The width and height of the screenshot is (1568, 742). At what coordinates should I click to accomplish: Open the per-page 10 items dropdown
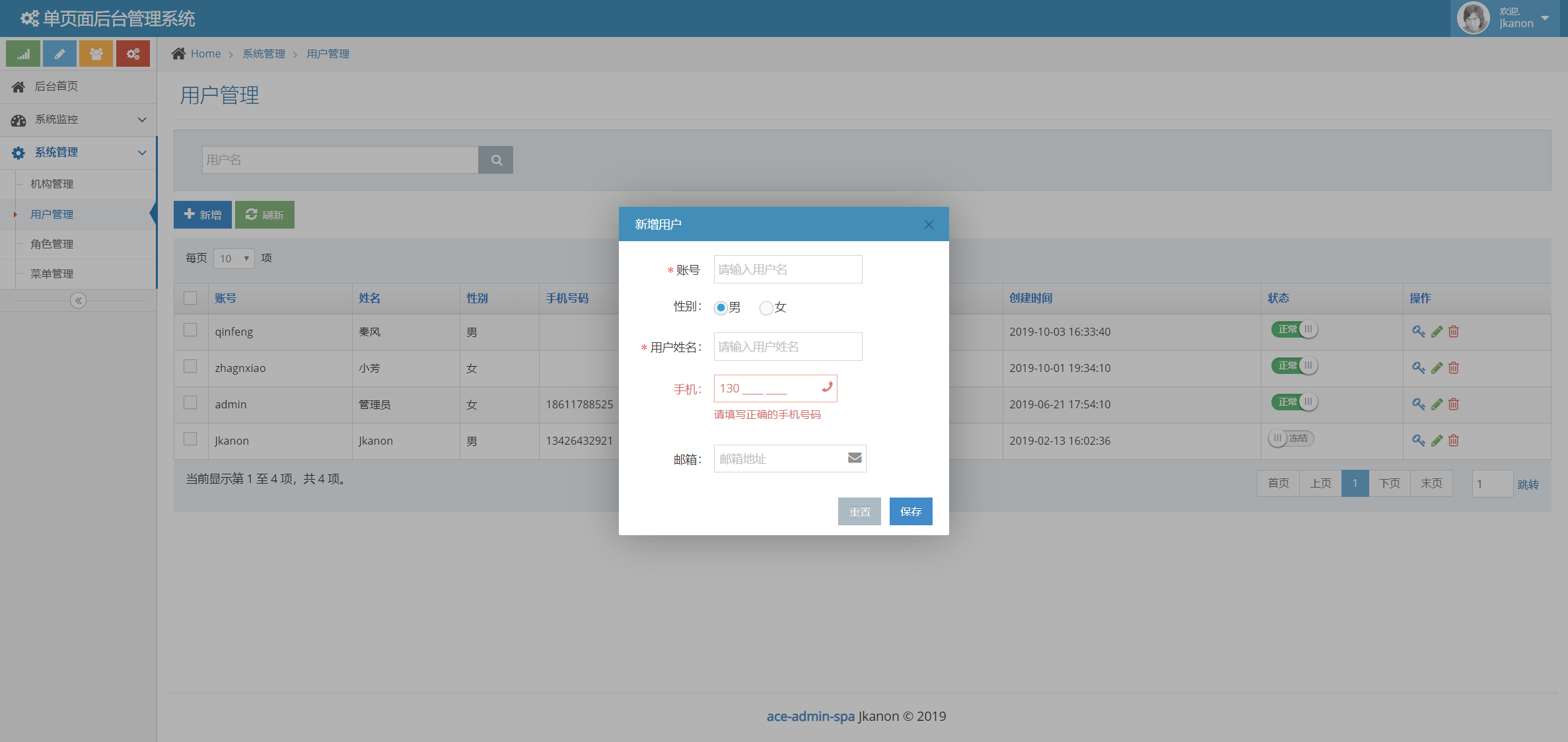point(234,258)
